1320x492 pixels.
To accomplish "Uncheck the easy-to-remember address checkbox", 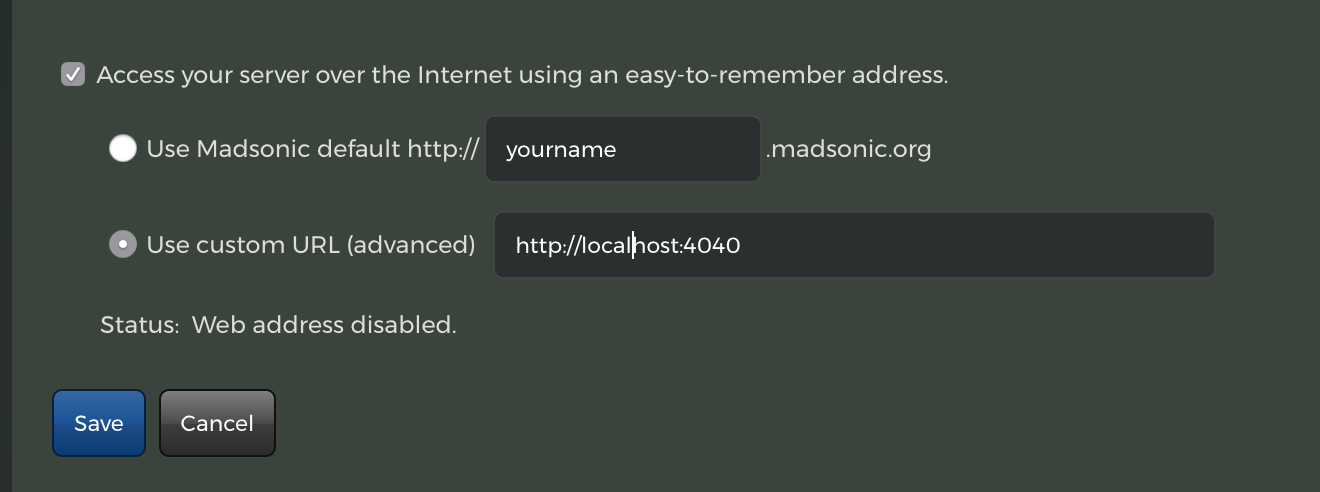I will pos(73,75).
